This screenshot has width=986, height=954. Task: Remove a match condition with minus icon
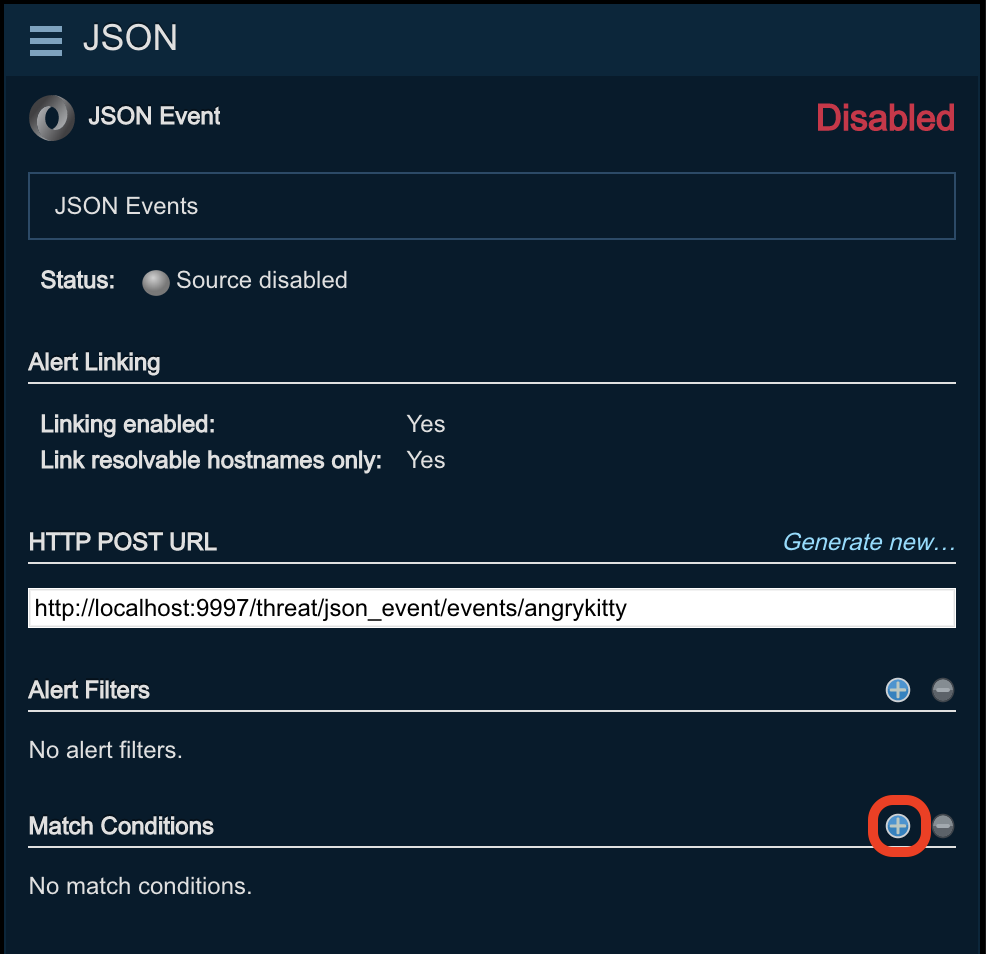pyautogui.click(x=942, y=826)
